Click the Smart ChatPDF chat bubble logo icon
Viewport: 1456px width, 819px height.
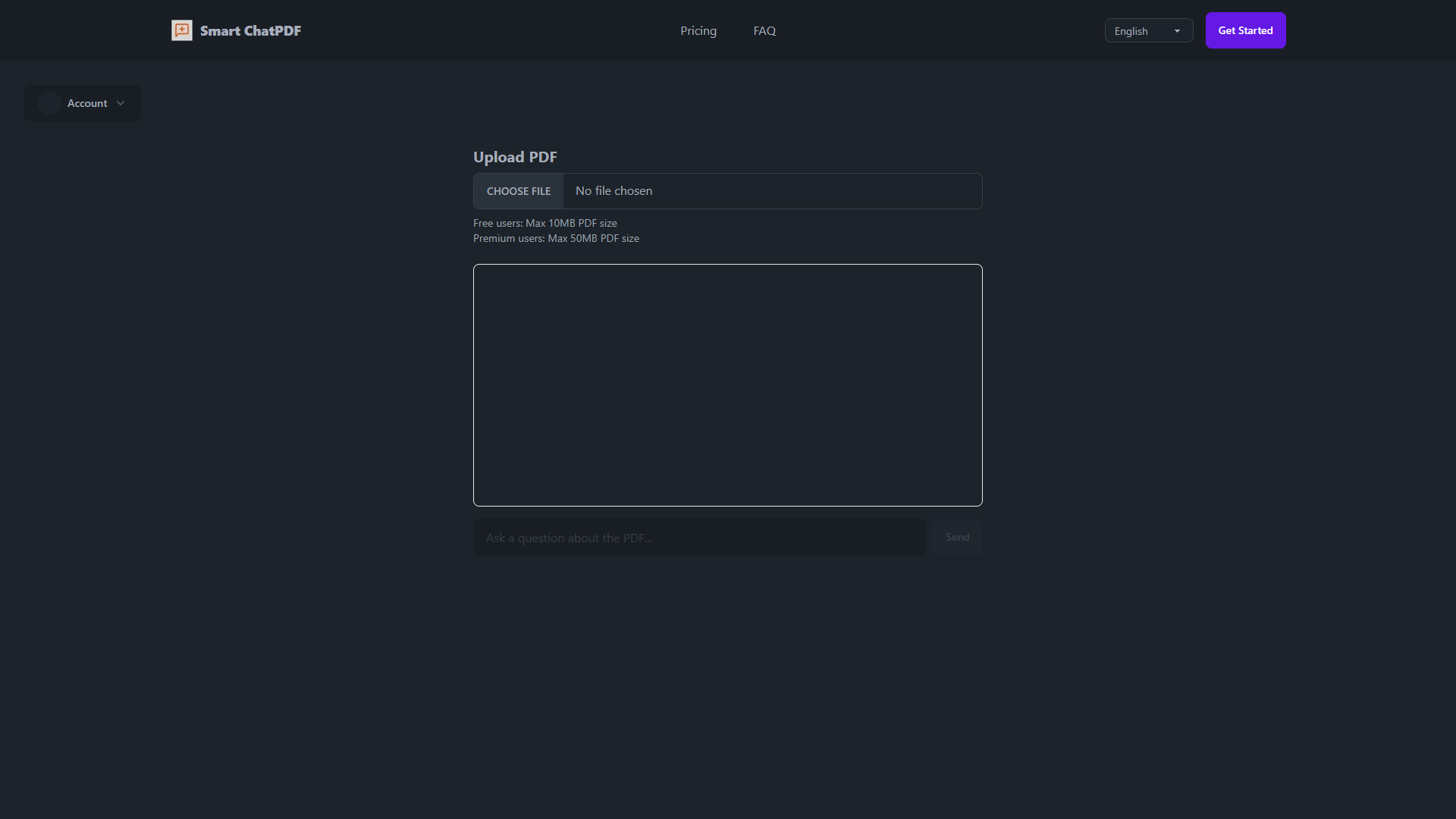point(182,30)
